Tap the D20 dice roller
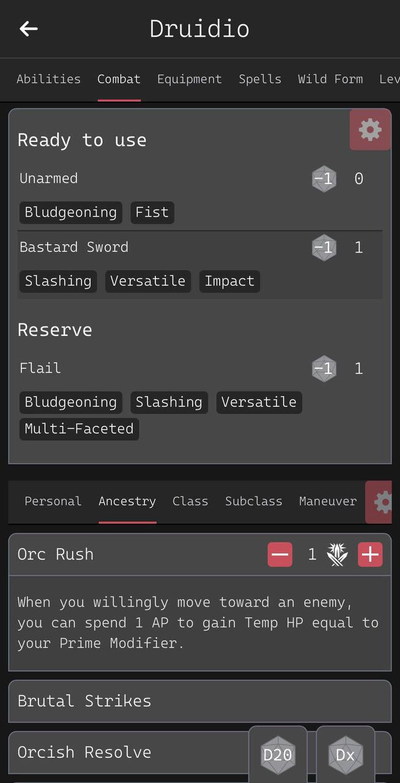This screenshot has height=783, width=400. coord(278,755)
